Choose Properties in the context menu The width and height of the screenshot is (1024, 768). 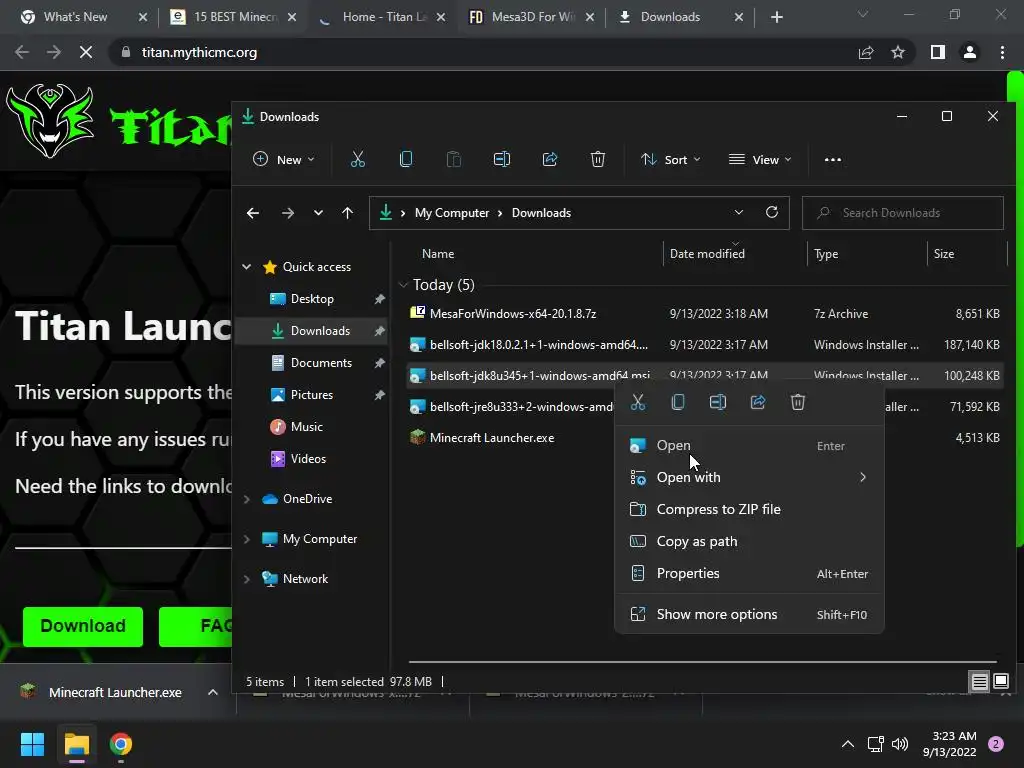(x=749, y=573)
